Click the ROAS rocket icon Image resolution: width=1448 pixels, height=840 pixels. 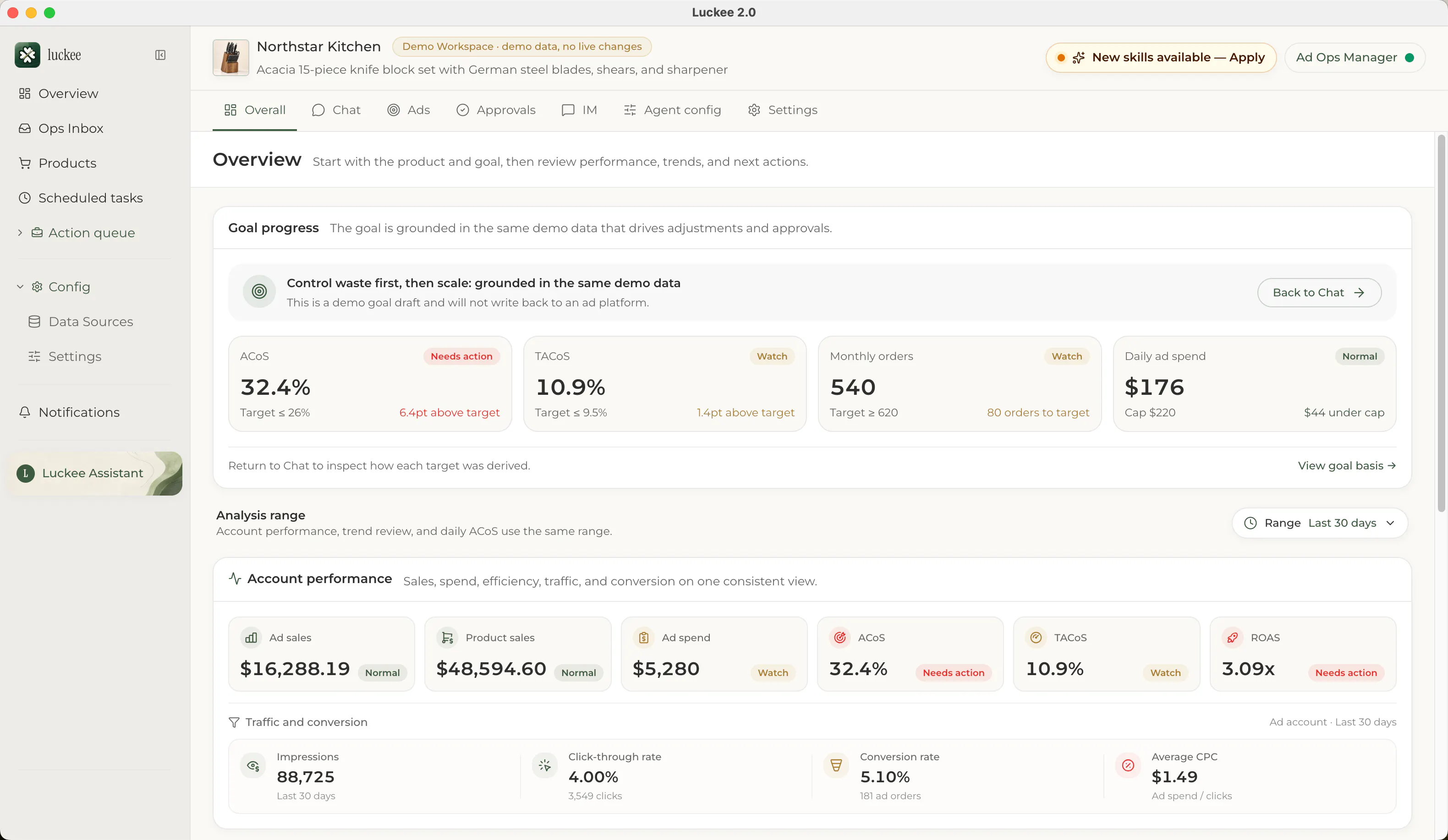coord(1233,638)
